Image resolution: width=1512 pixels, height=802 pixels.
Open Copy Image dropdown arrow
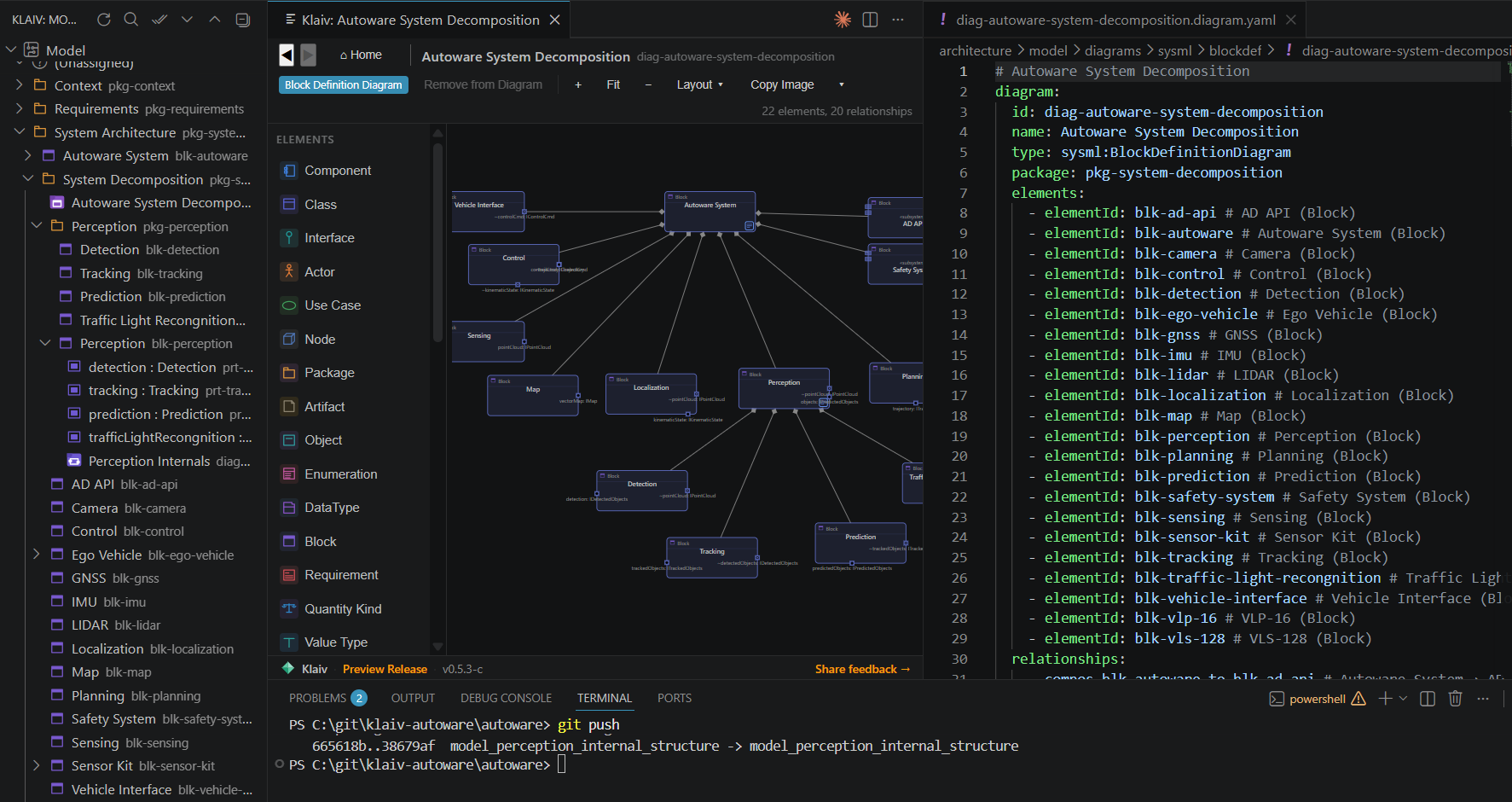(x=842, y=84)
